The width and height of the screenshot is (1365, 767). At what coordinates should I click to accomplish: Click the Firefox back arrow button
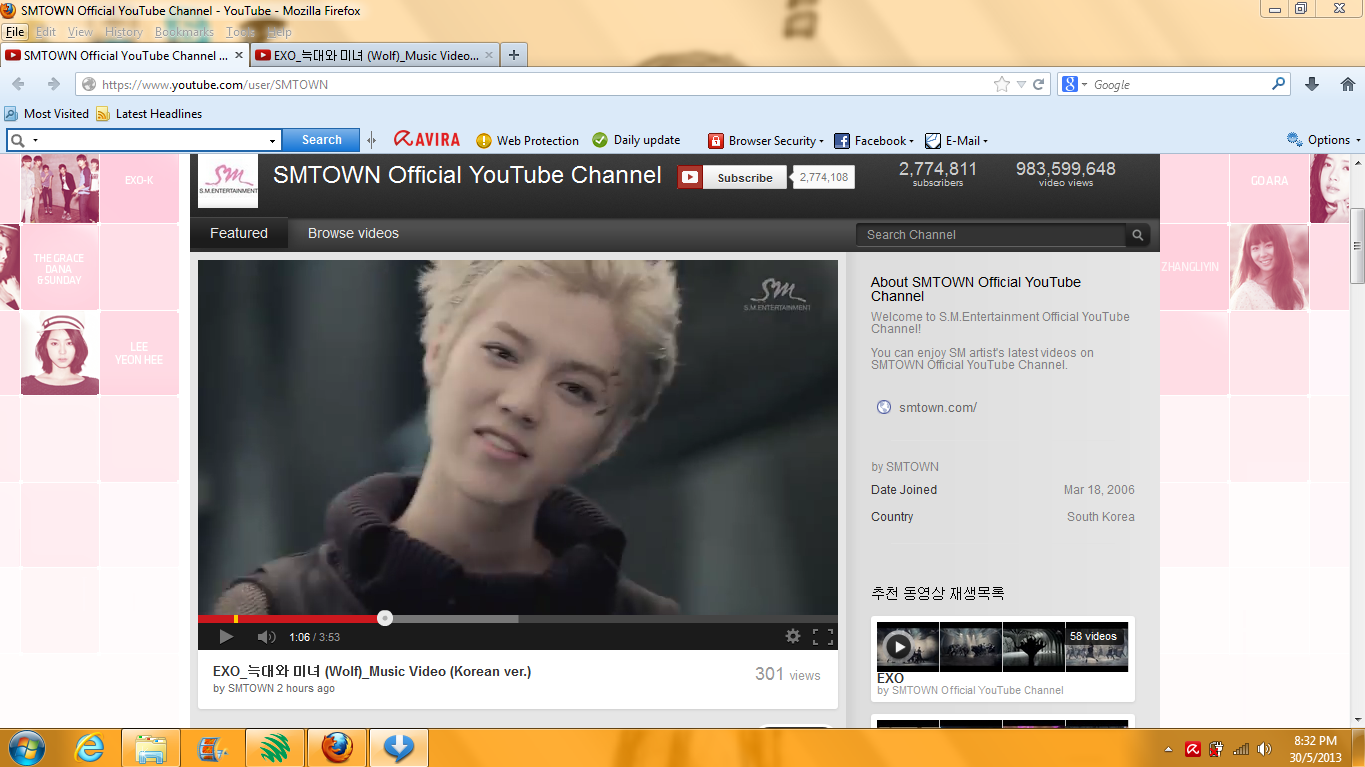(x=18, y=85)
